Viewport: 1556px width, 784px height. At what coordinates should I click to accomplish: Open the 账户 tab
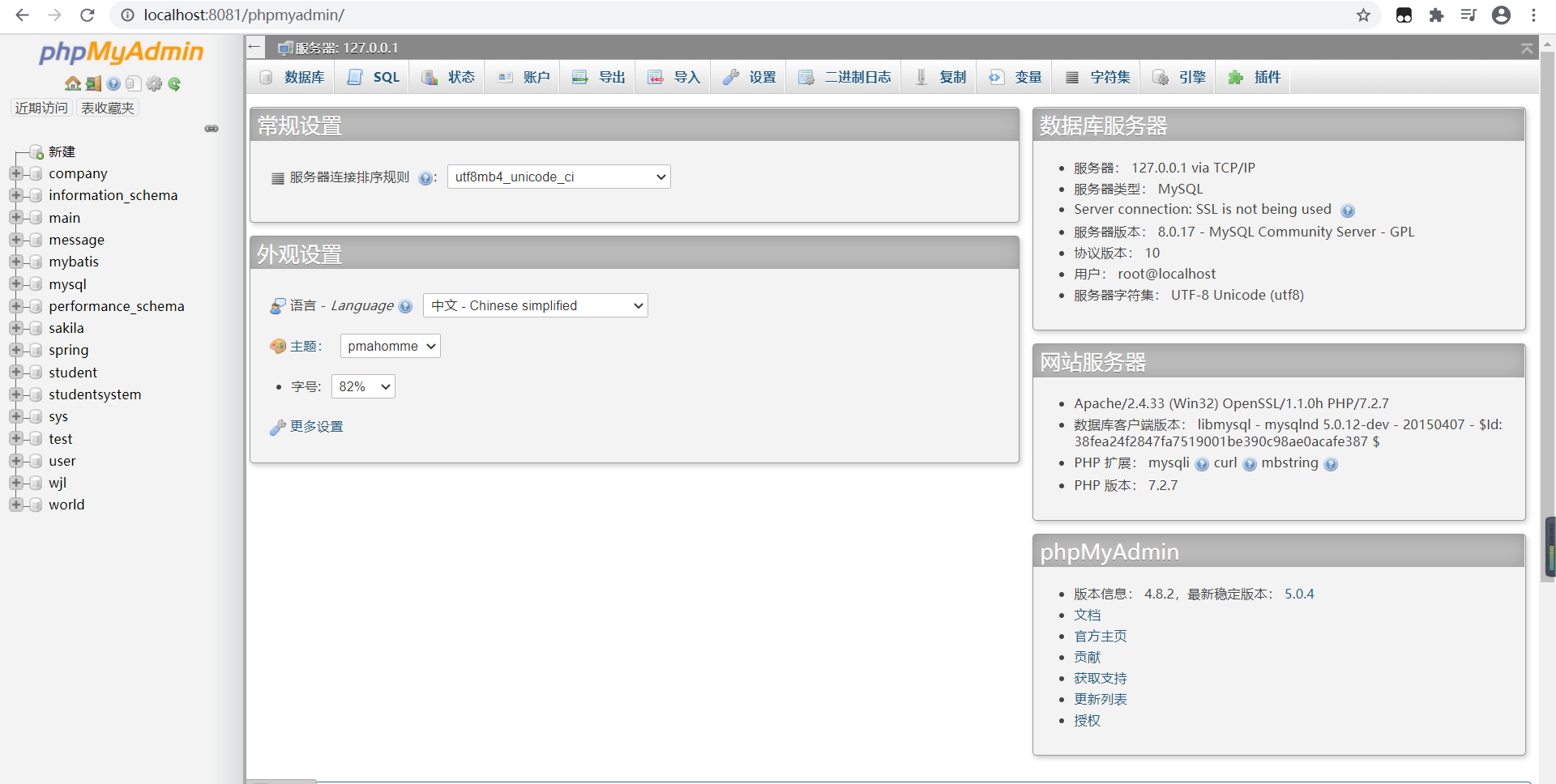[x=523, y=77]
